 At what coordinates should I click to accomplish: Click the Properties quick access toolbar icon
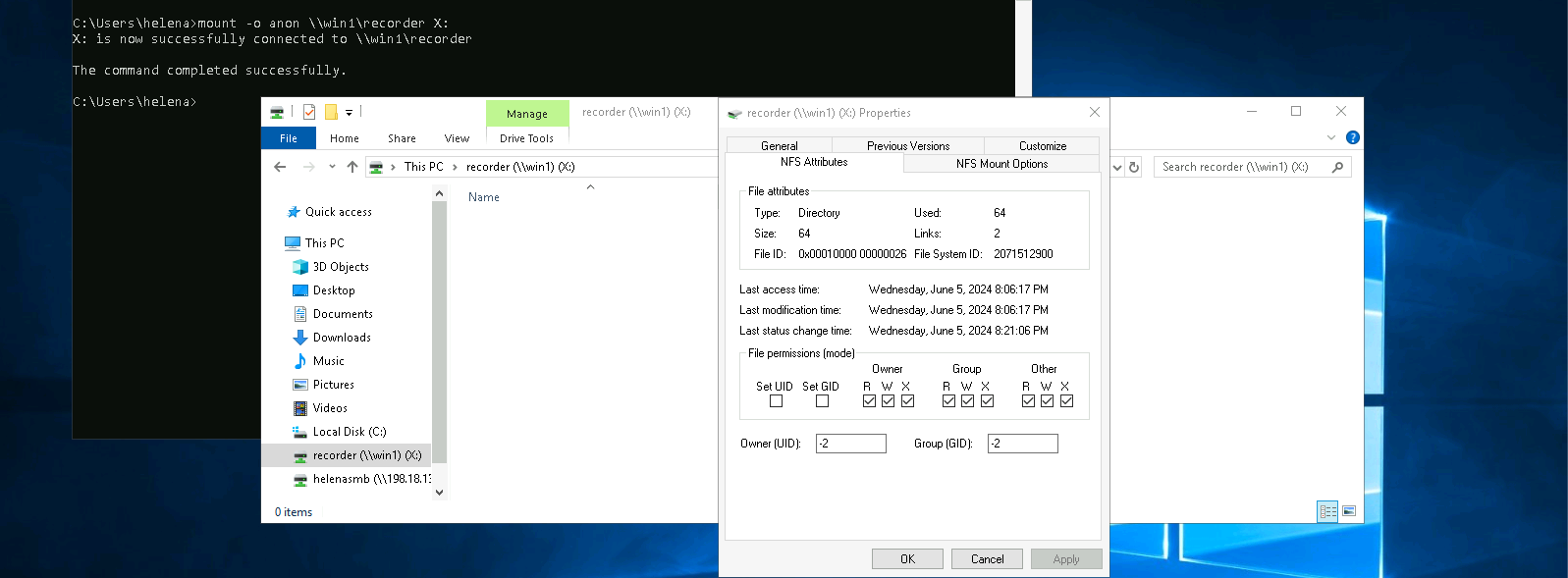point(309,112)
